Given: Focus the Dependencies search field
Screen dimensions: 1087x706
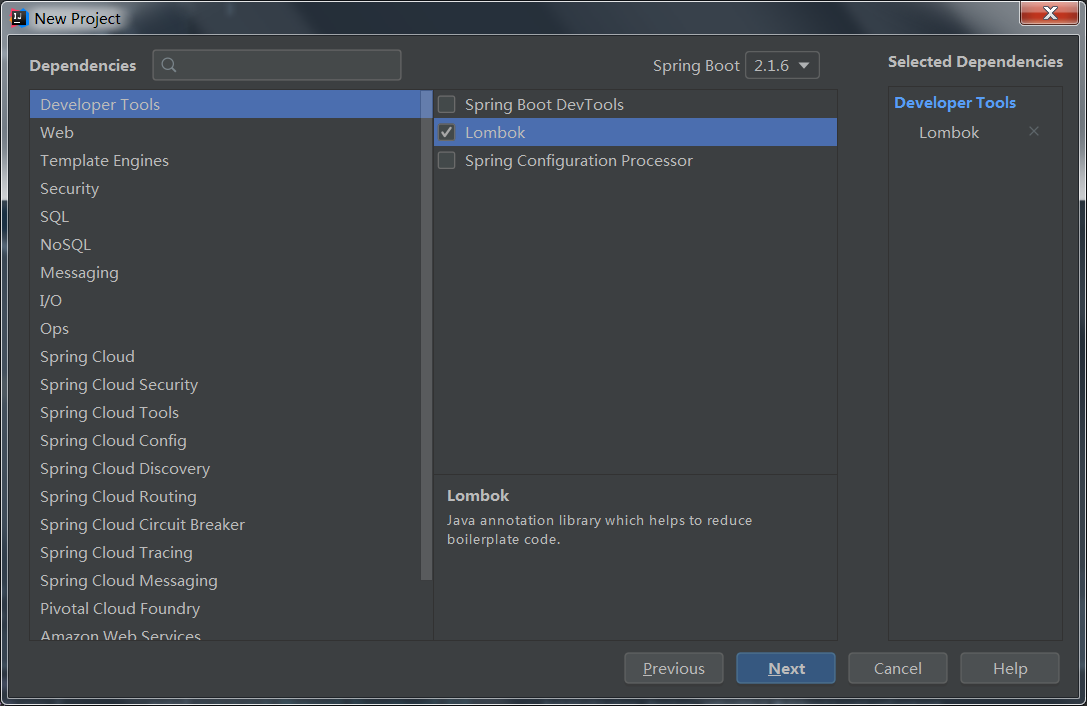Looking at the screenshot, I should [277, 65].
